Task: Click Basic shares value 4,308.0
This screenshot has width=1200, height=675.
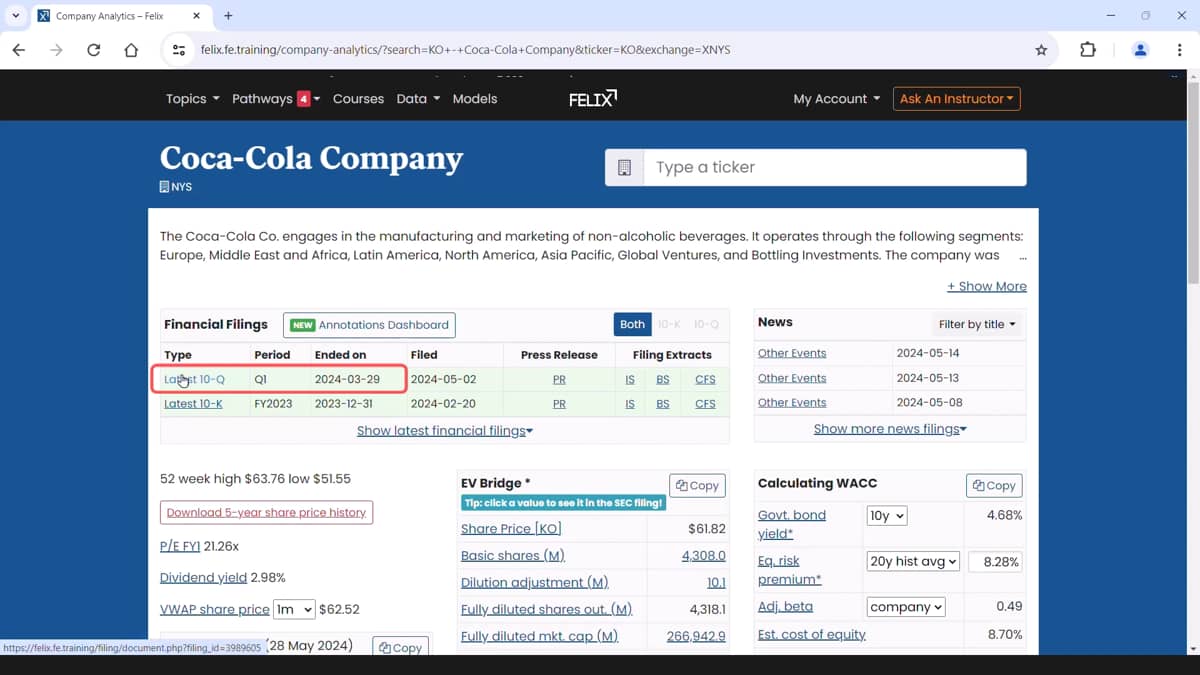Action: click(x=704, y=556)
